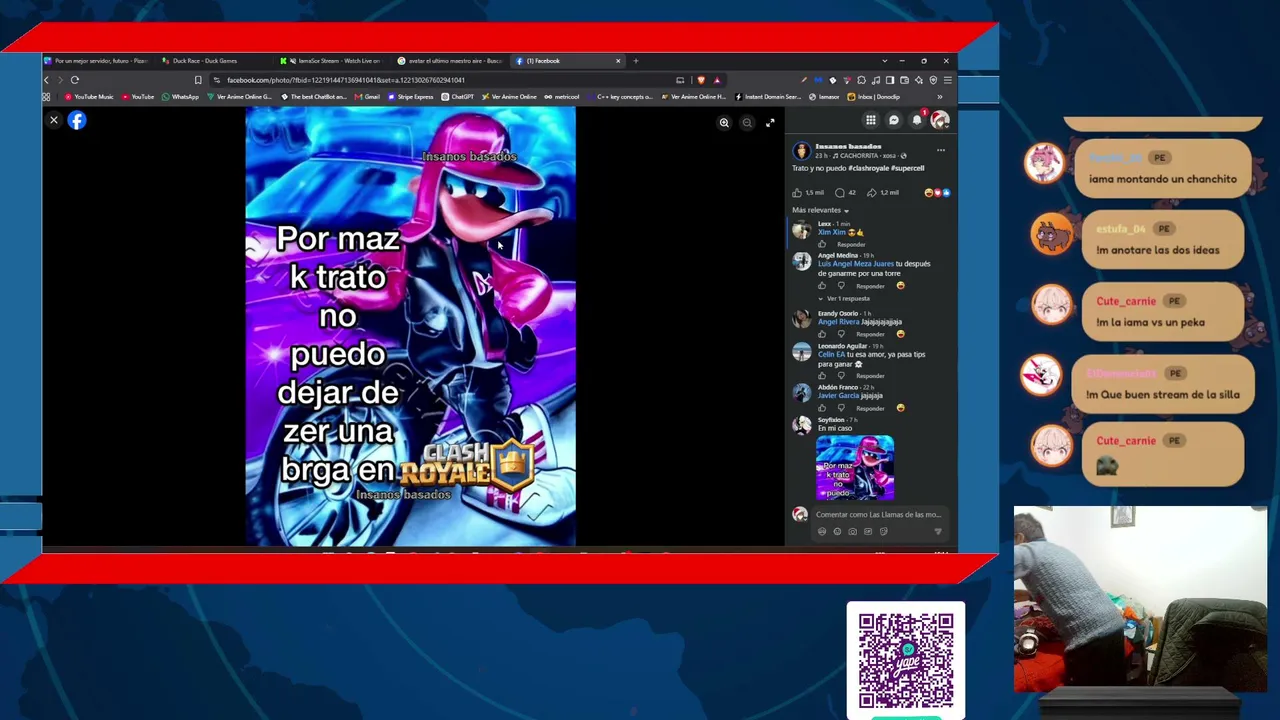The height and width of the screenshot is (720, 1280).
Task: Open the Stripe Express bookmark
Action: click(x=410, y=97)
